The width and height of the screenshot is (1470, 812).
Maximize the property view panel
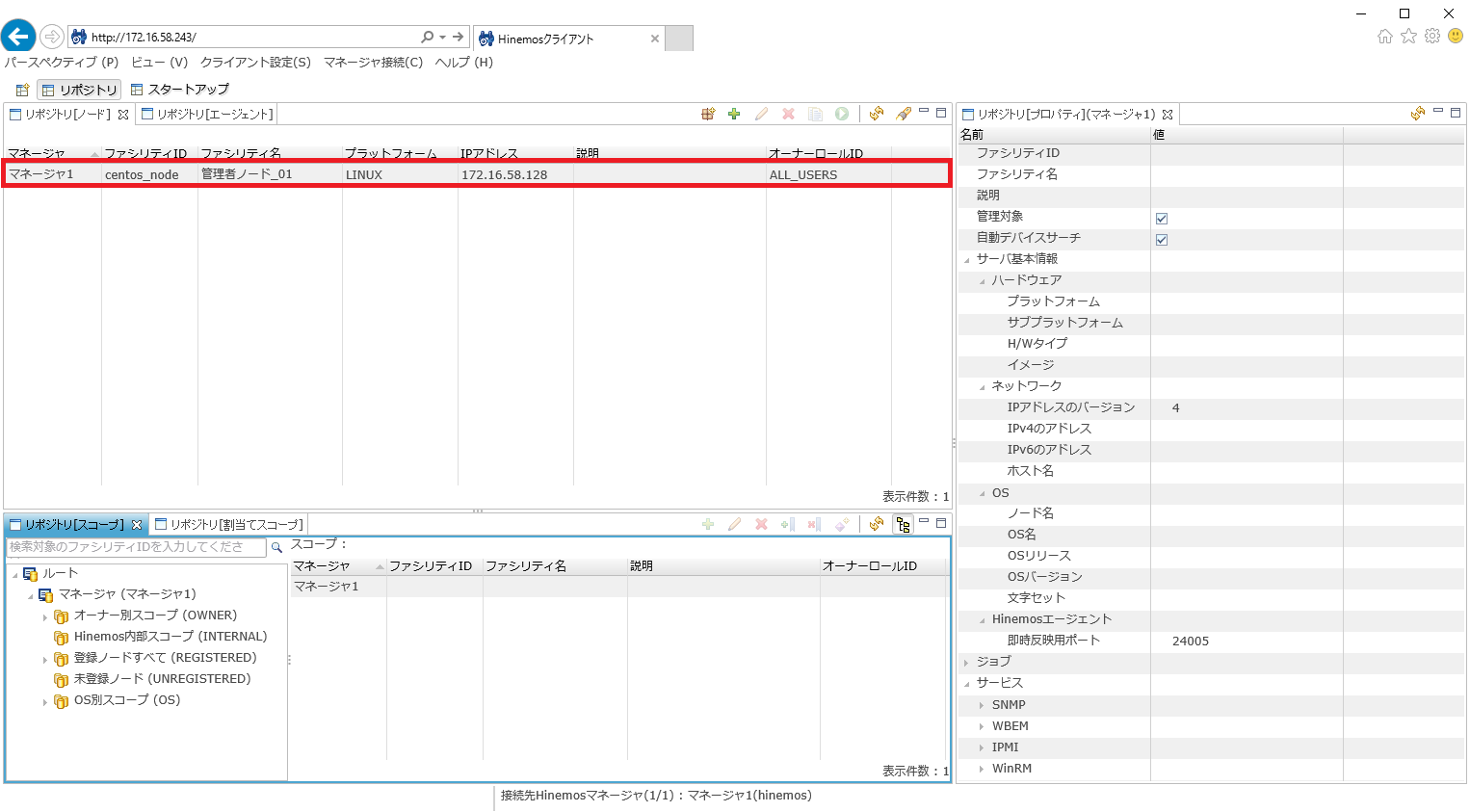click(x=1456, y=113)
